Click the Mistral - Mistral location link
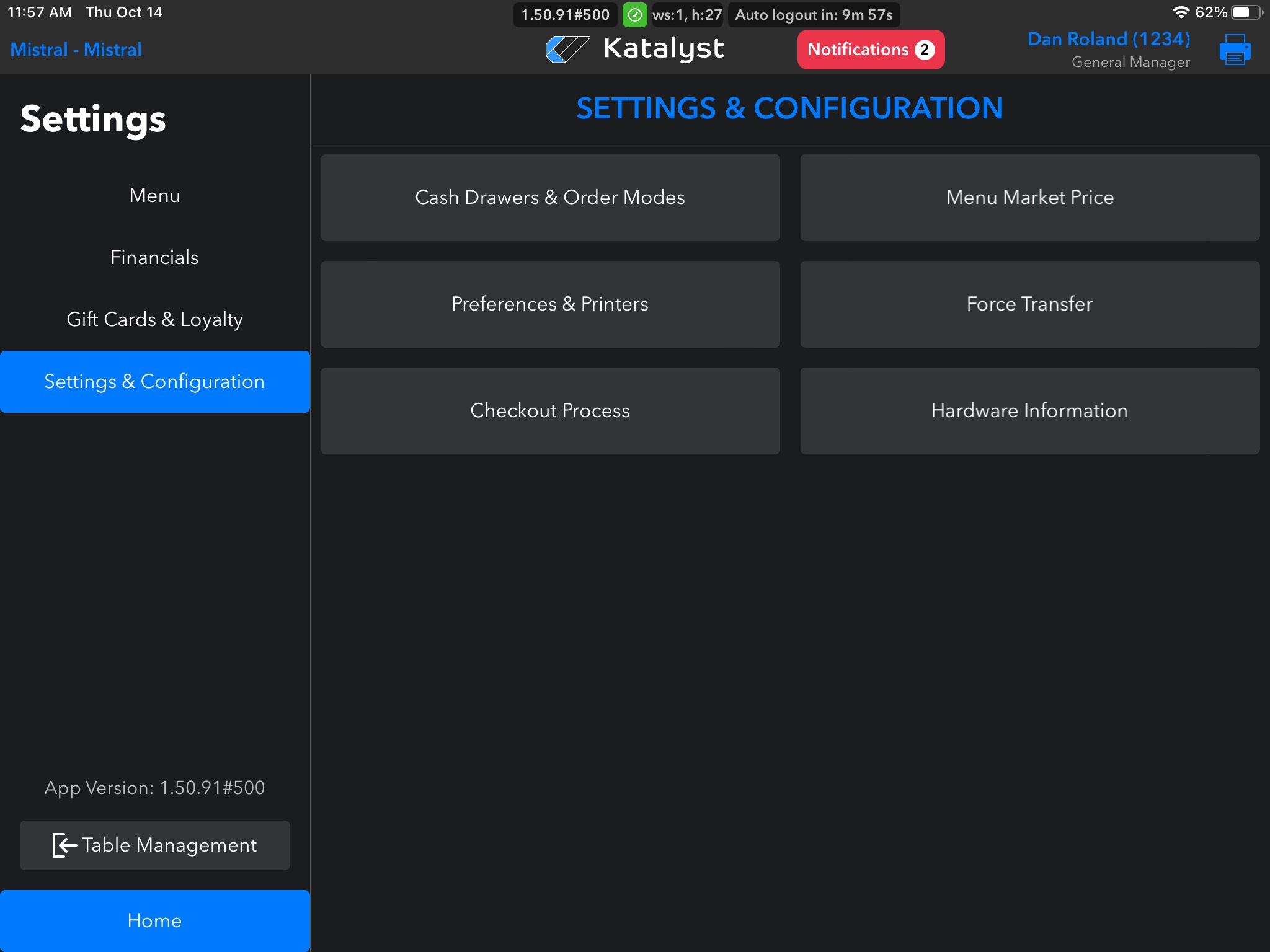The width and height of the screenshot is (1270, 952). [x=76, y=50]
